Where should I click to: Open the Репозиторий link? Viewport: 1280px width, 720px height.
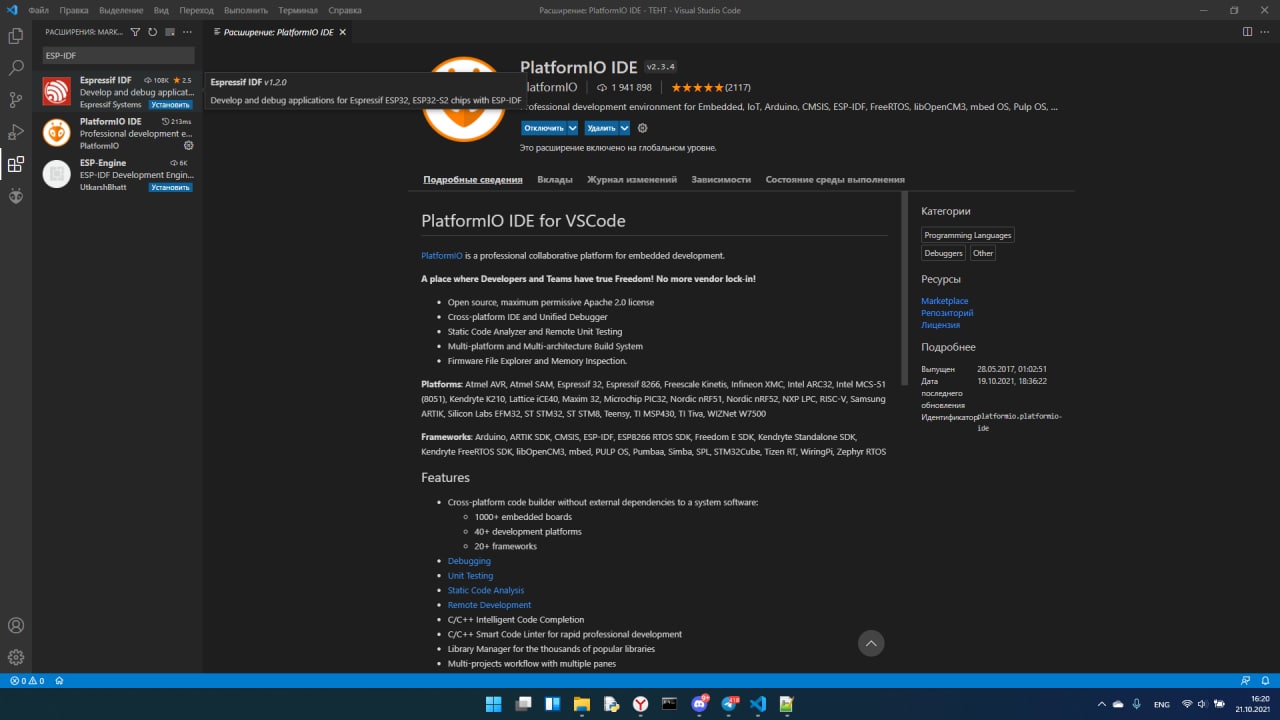point(947,313)
